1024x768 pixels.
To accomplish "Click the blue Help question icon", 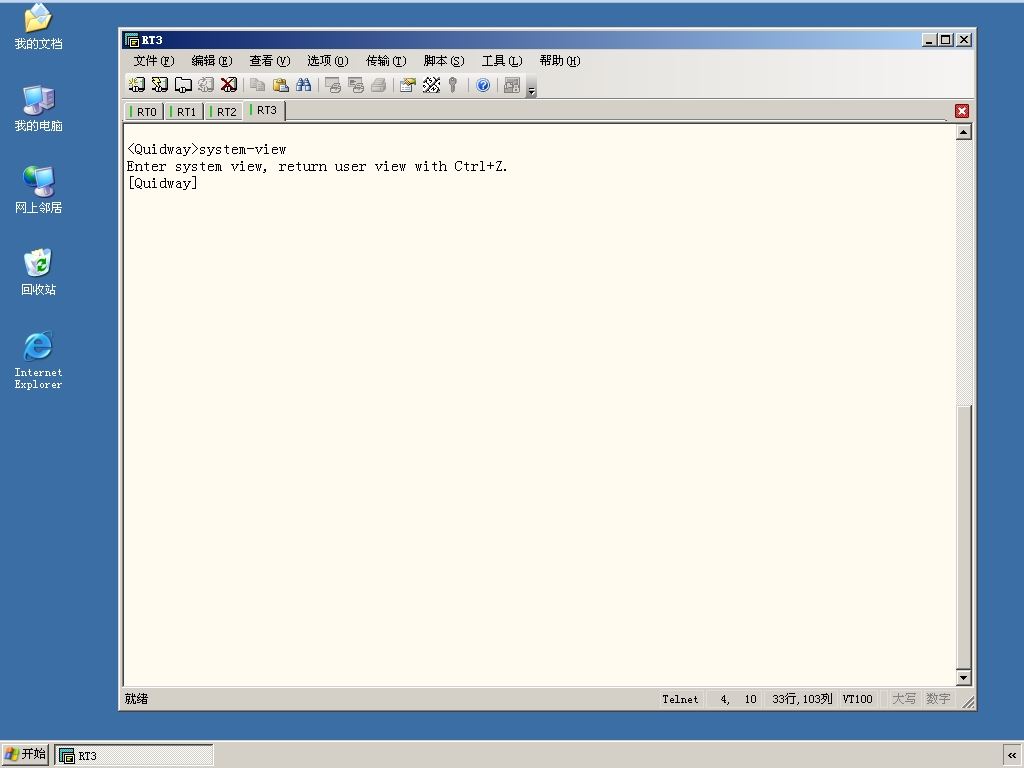I will tap(483, 85).
